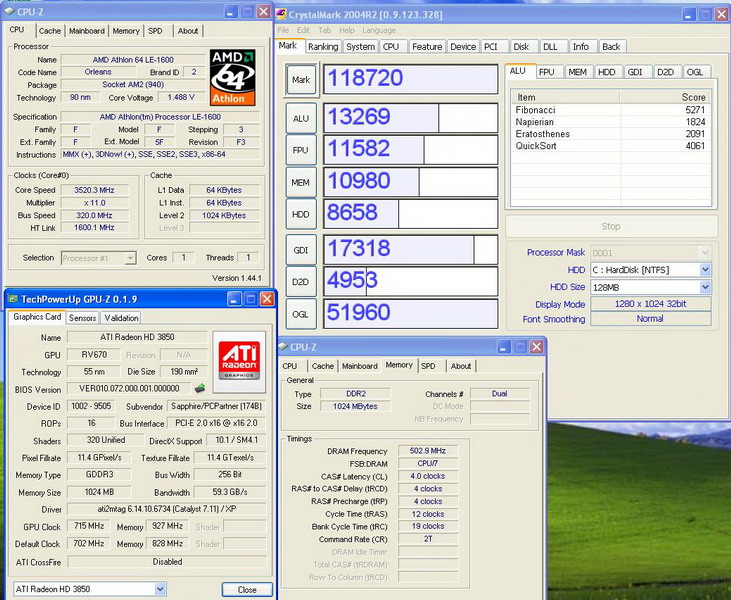Start the OGL benchmark square button

[300, 312]
